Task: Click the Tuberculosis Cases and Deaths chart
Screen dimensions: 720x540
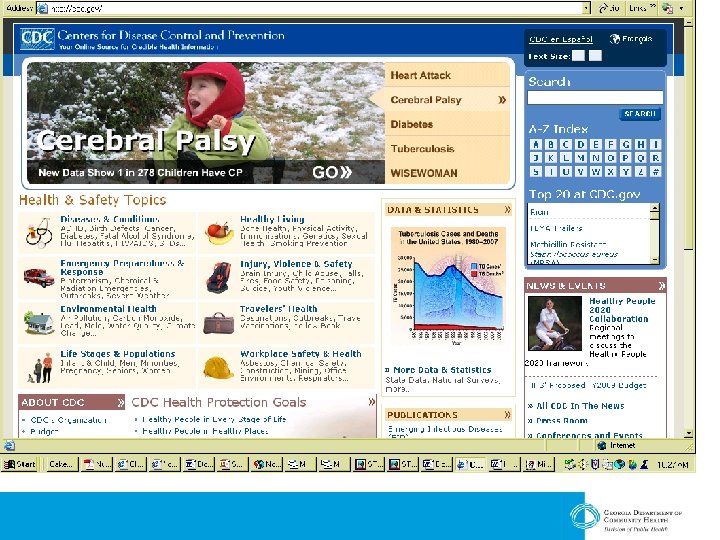Action: click(x=448, y=287)
